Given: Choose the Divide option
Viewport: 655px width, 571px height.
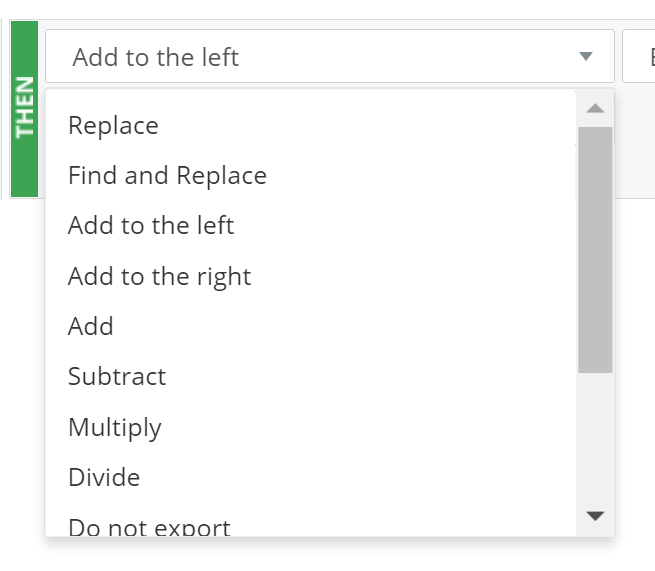Looking at the screenshot, I should click(x=310, y=477).
